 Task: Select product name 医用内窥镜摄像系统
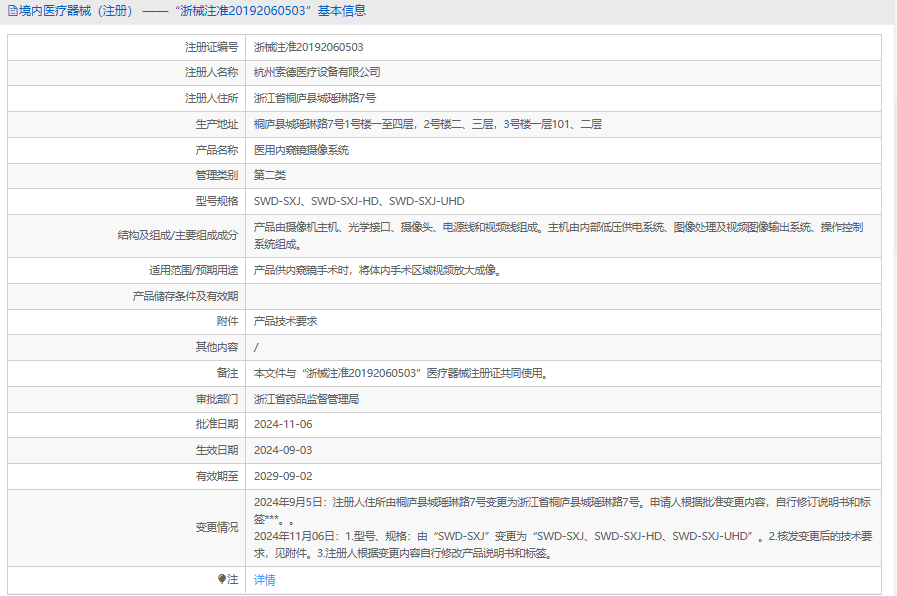pos(301,150)
